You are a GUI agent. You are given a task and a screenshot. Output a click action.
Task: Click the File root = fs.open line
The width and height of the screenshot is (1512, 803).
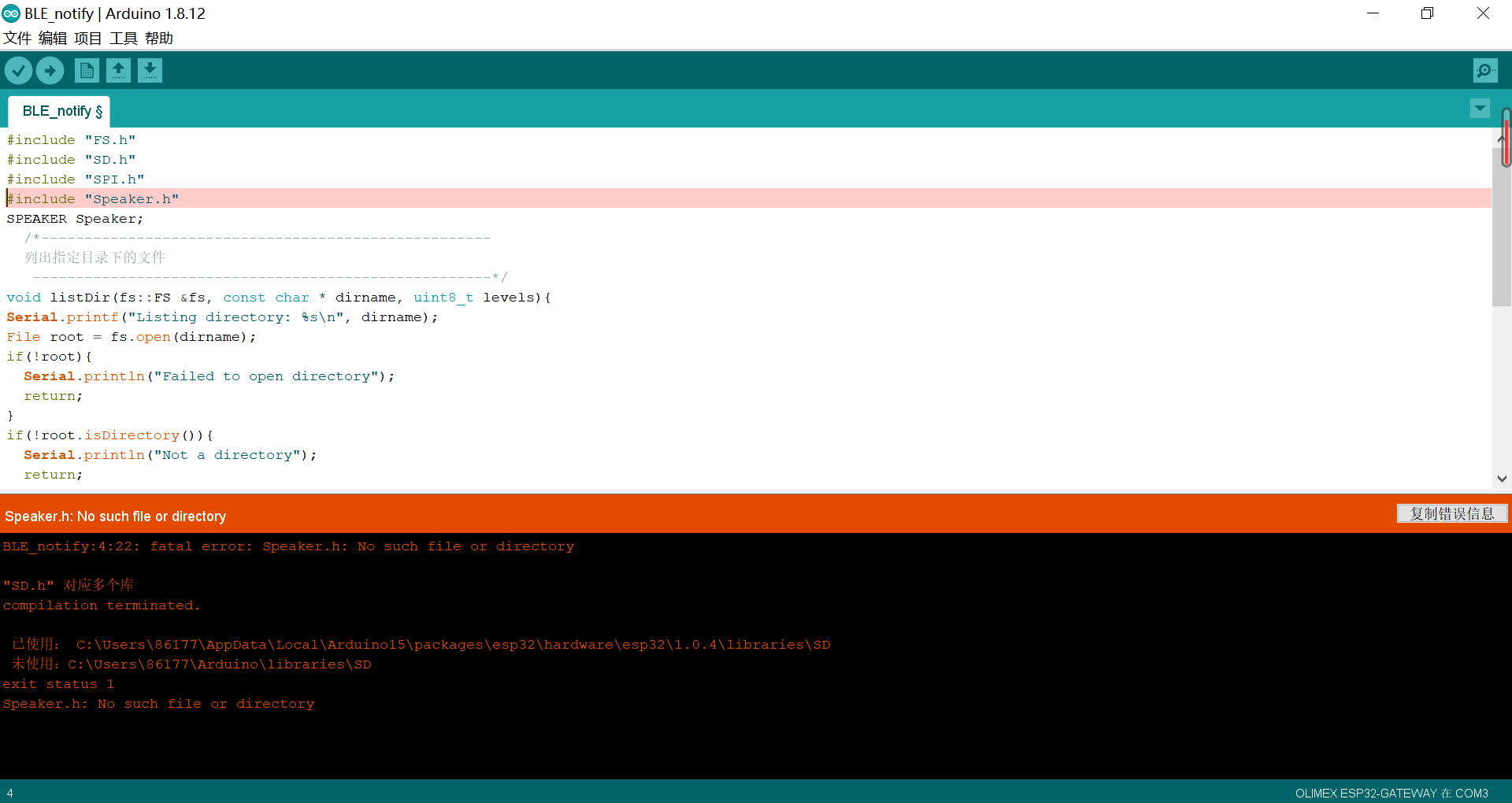point(132,337)
